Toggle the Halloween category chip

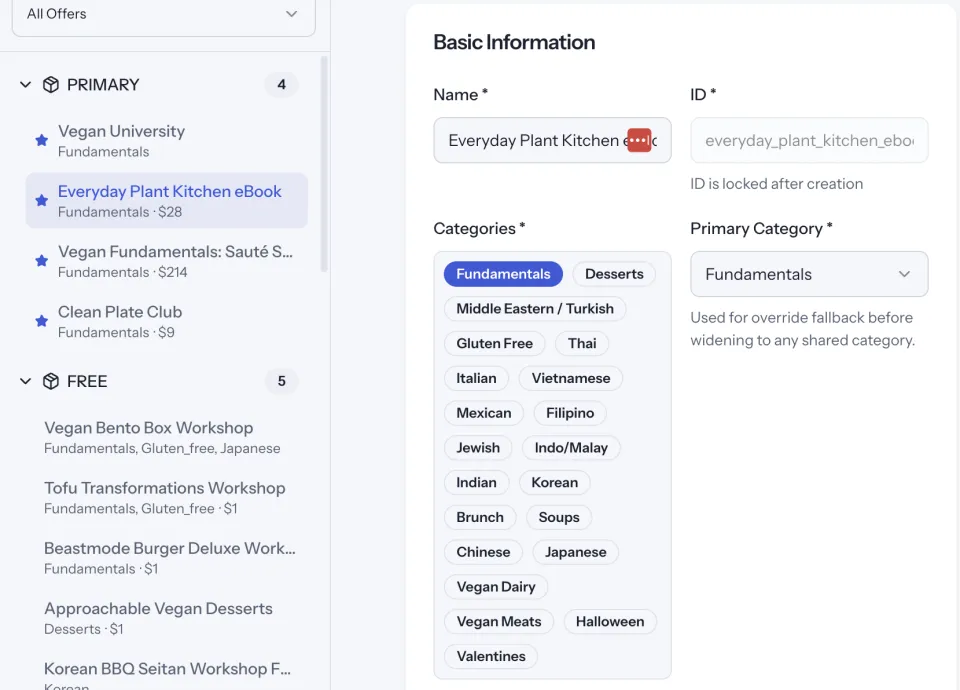(x=610, y=622)
